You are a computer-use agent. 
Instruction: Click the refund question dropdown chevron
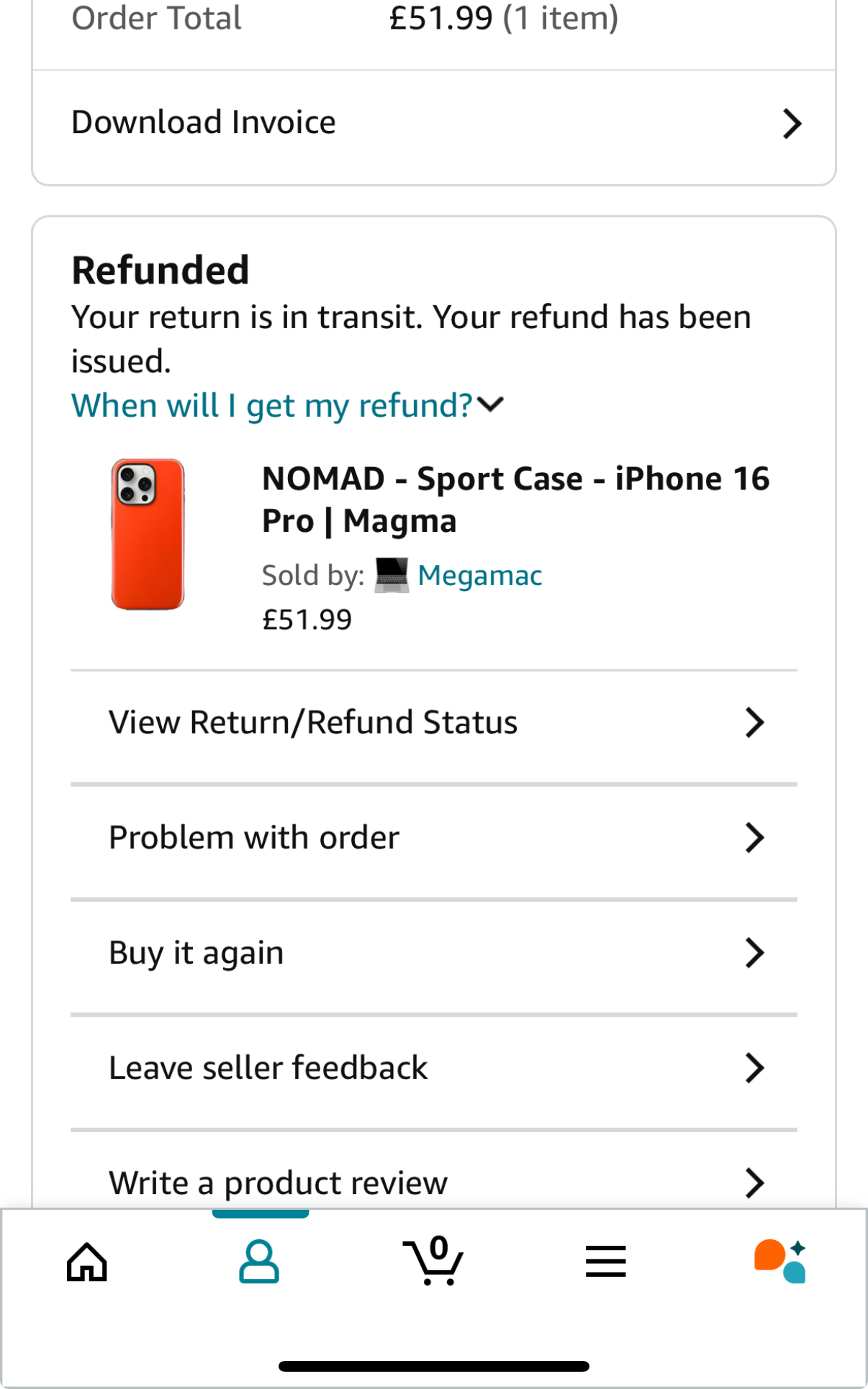pos(491,404)
